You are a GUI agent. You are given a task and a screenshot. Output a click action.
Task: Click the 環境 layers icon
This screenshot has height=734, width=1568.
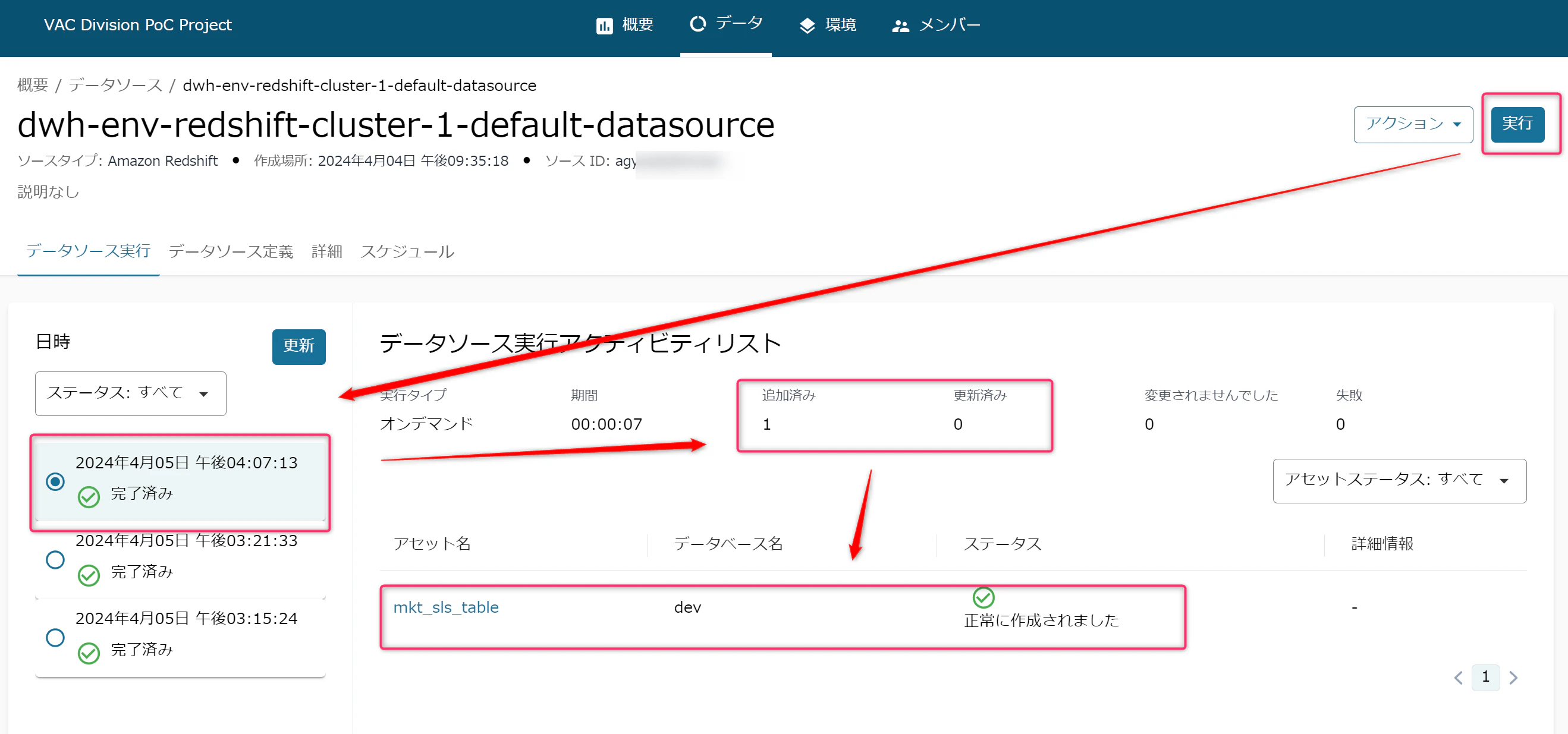(x=807, y=26)
